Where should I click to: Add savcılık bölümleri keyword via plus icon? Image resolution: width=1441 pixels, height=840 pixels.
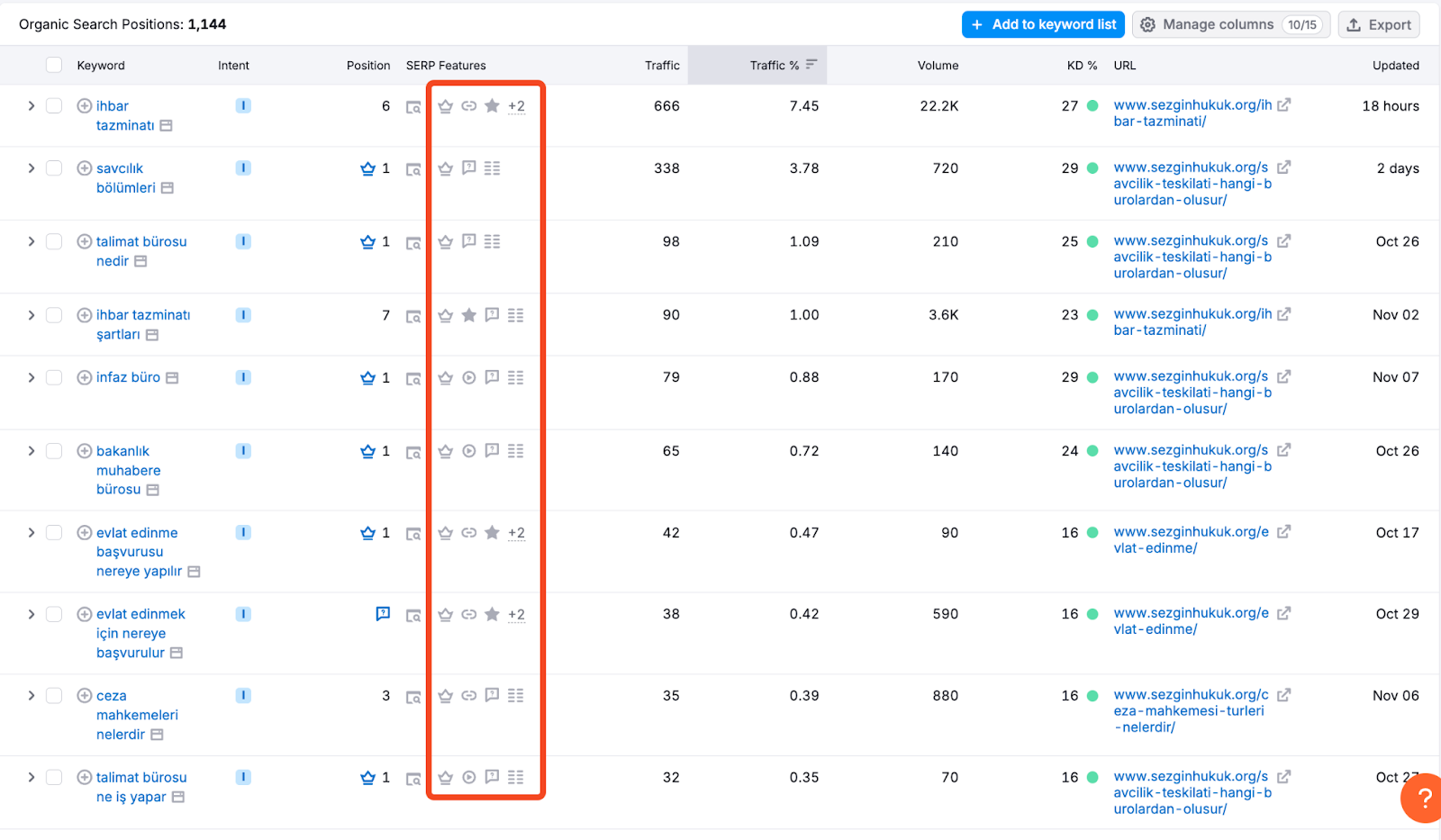[85, 168]
